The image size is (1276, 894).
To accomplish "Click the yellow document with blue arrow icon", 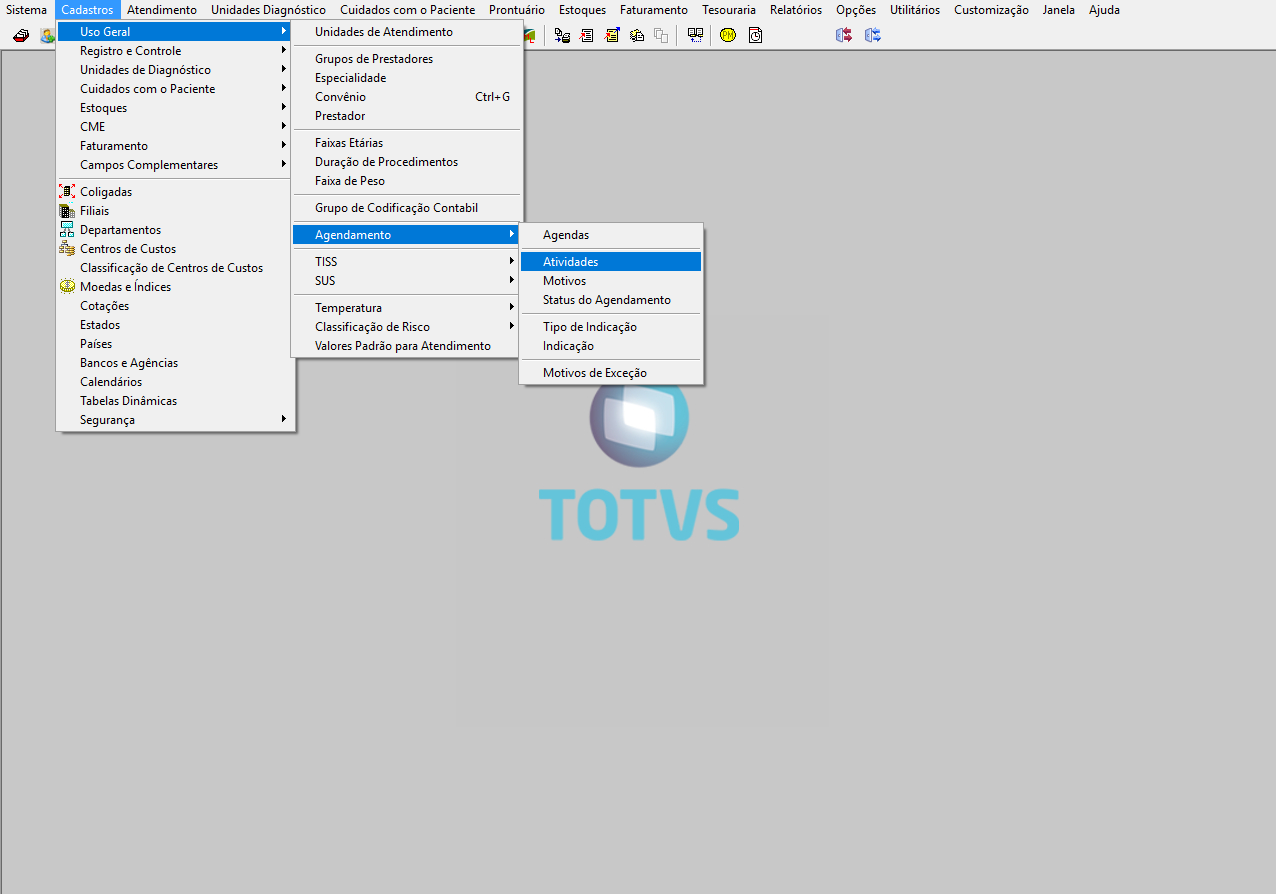I will [x=612, y=35].
